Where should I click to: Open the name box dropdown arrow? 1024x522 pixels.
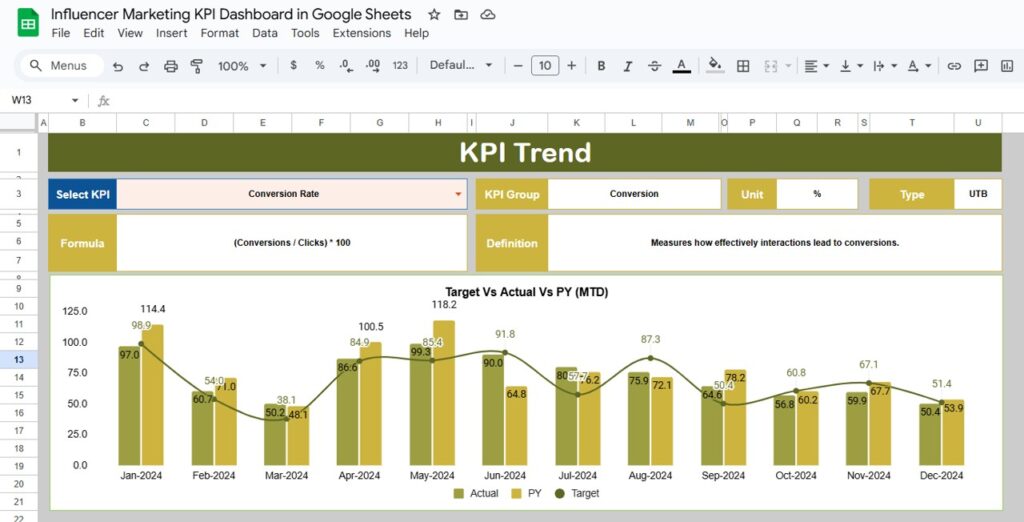75,100
